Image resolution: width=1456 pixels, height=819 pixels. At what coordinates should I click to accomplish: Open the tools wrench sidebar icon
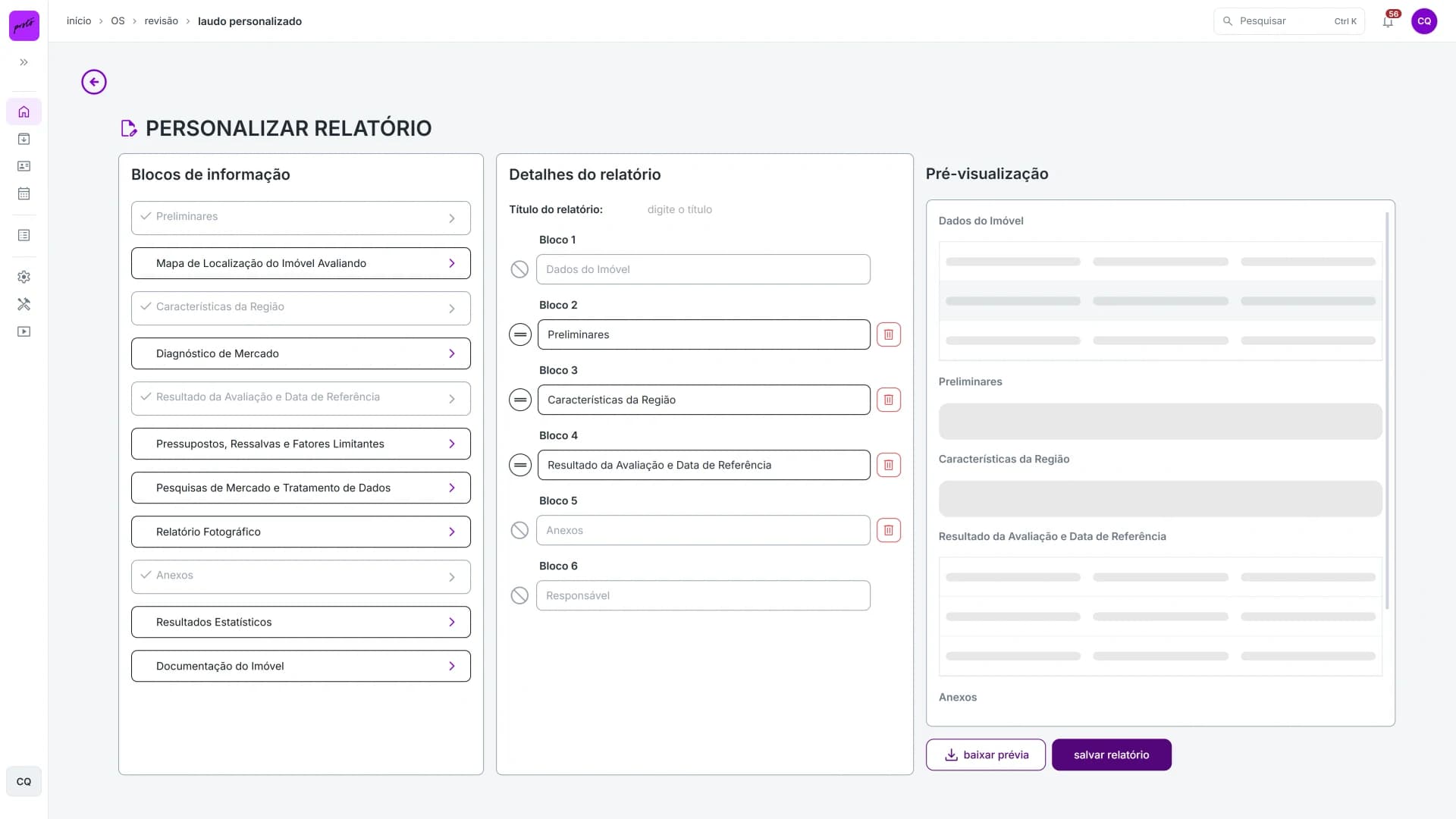coord(24,304)
